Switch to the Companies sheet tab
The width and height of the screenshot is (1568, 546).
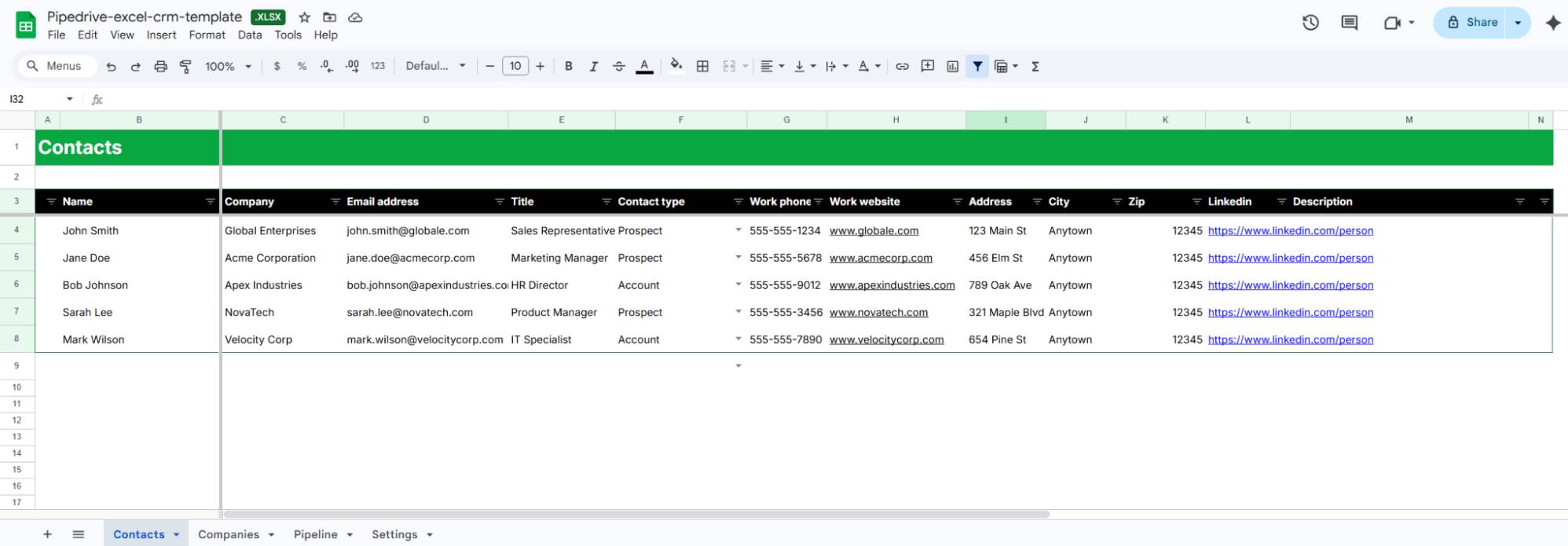235,534
